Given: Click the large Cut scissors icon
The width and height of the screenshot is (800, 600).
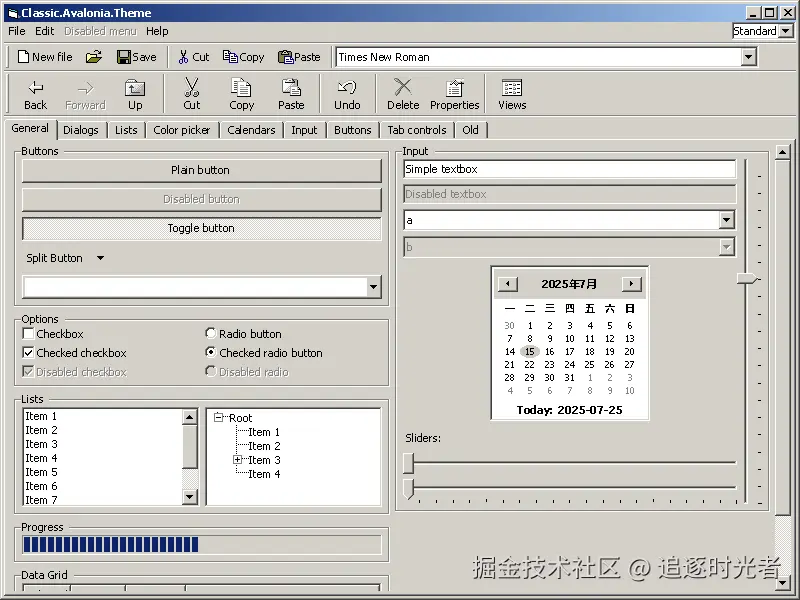Looking at the screenshot, I should point(191,87).
